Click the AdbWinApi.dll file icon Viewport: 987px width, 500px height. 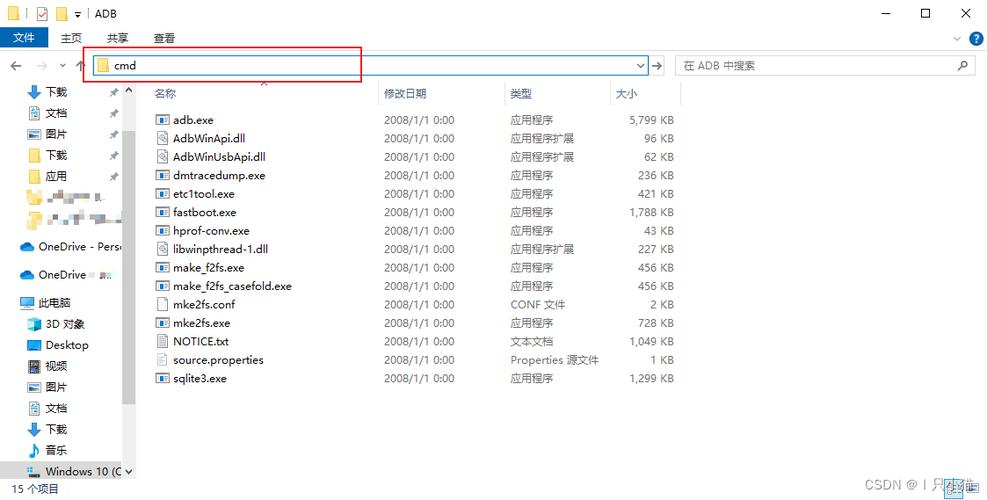pos(162,138)
